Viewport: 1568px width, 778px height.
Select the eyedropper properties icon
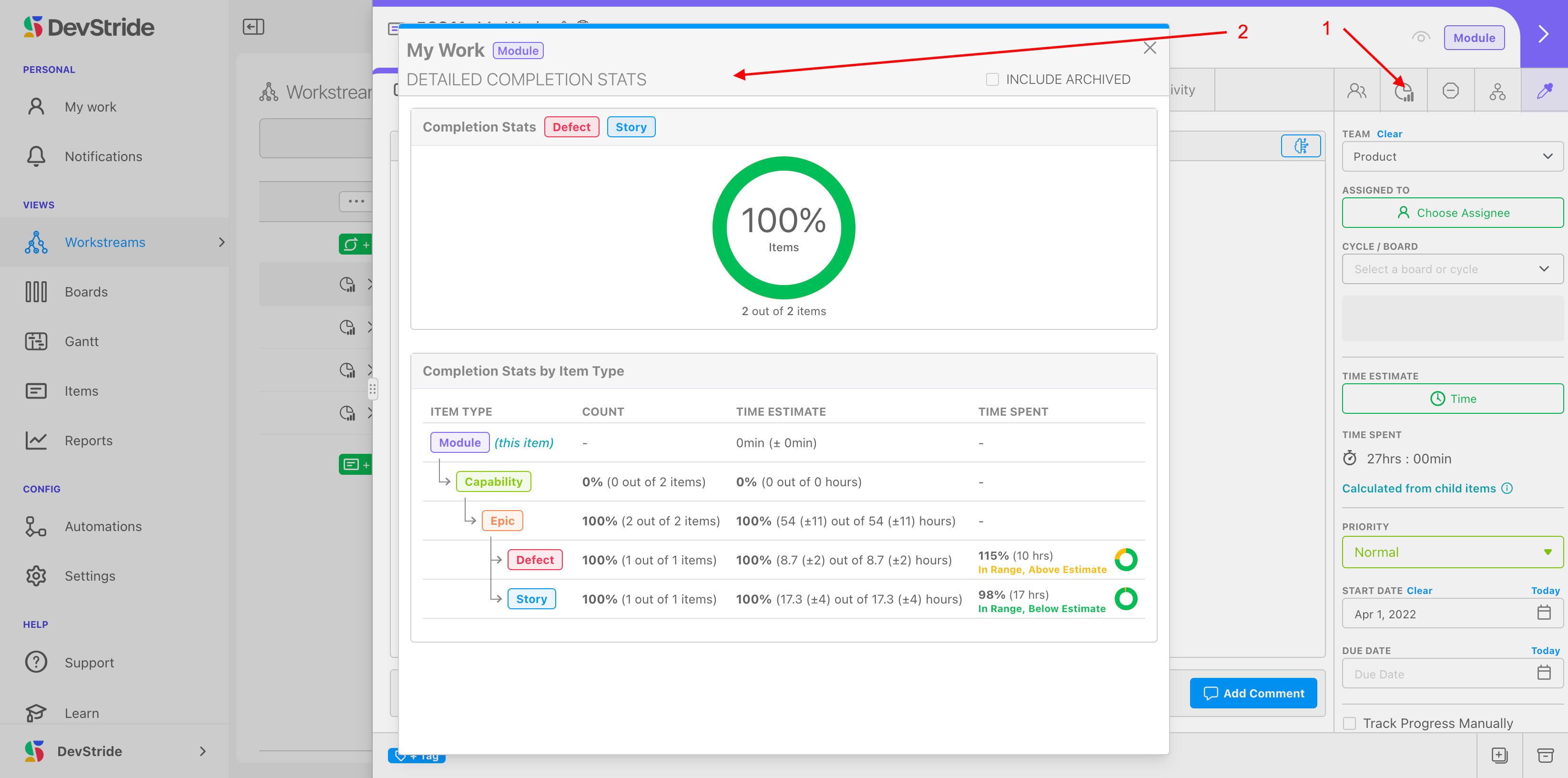(1544, 92)
